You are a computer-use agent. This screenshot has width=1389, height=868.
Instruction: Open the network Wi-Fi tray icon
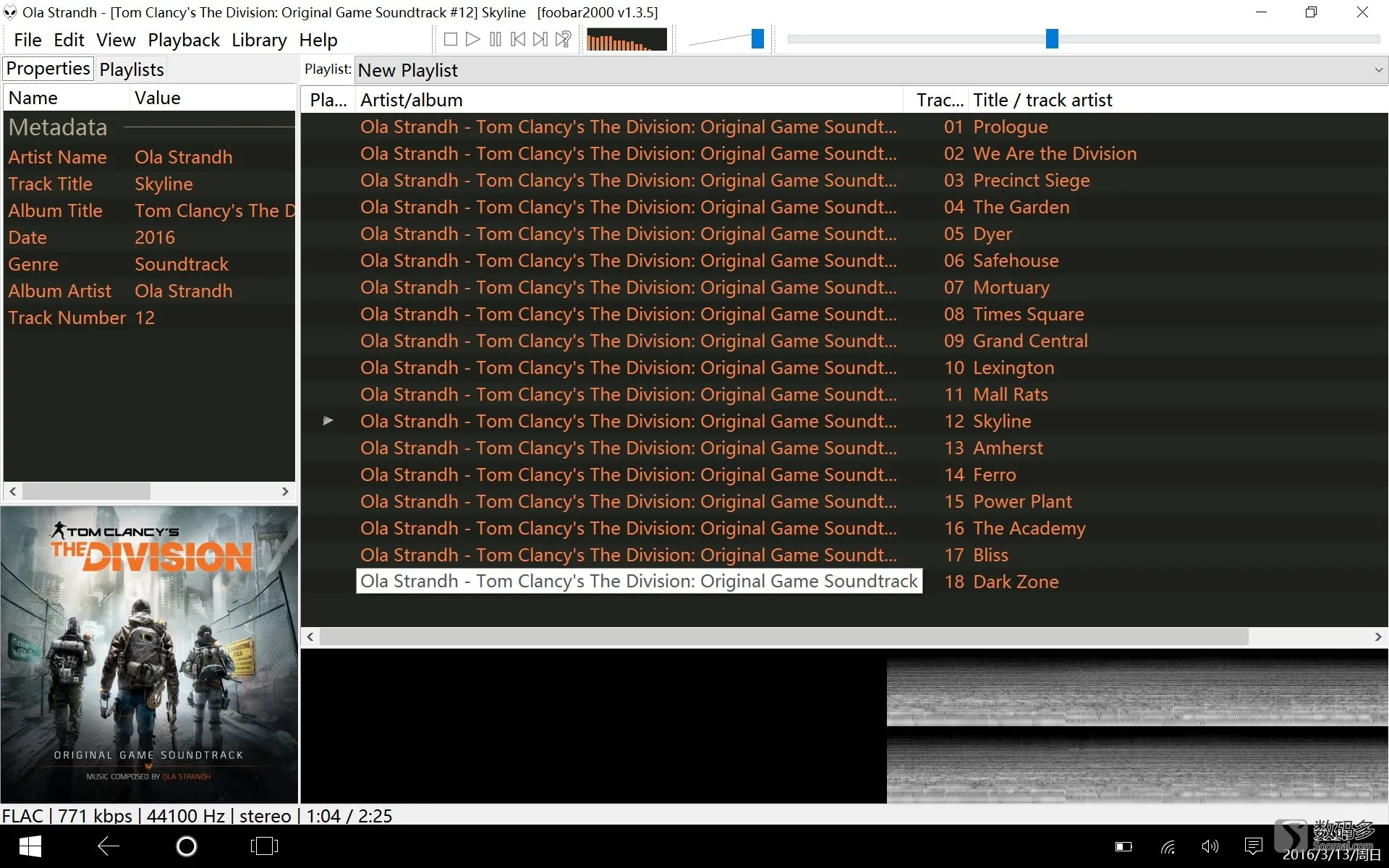point(1168,847)
